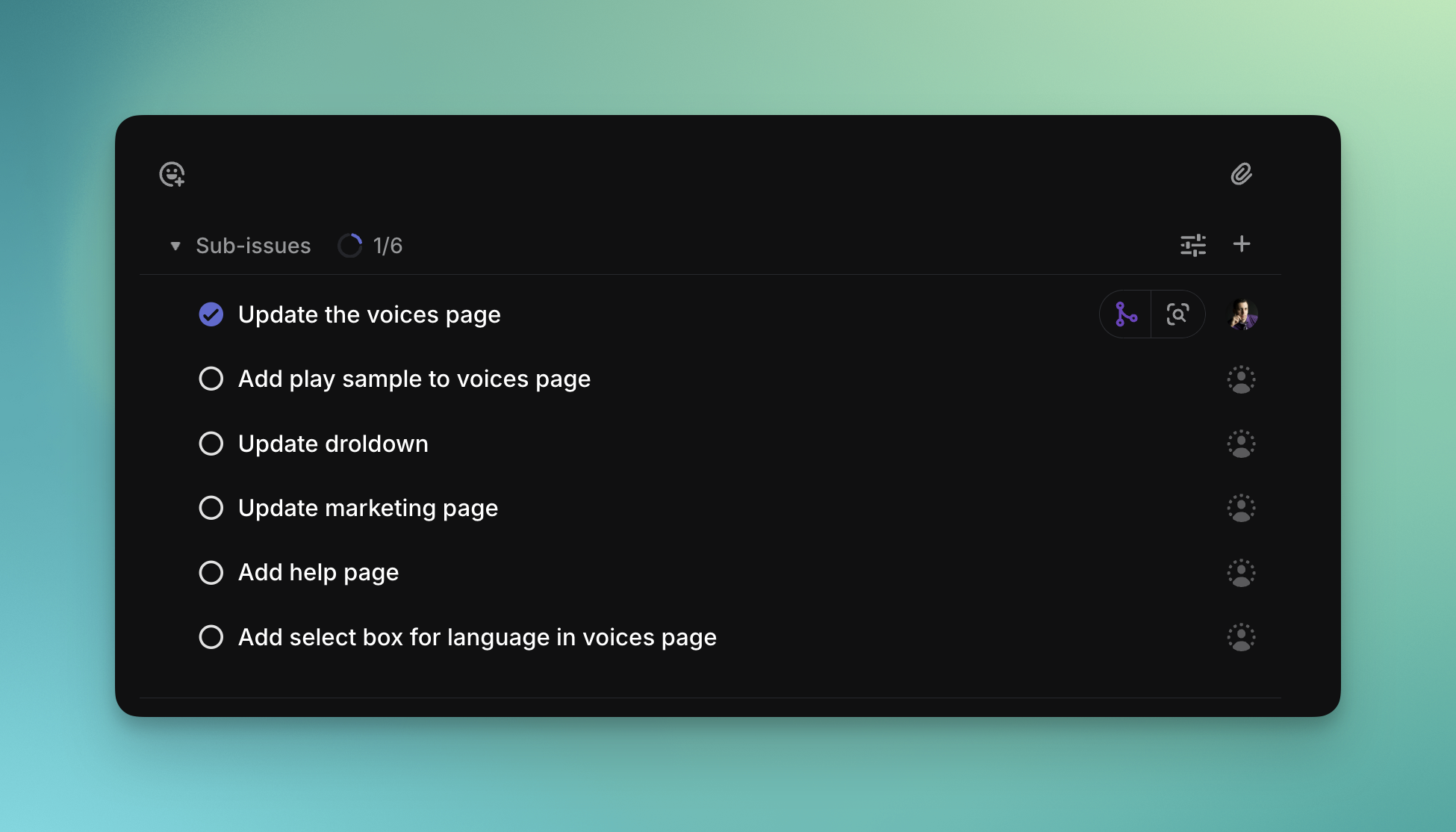
Task: Open the 'Add help page' sub-issue
Action: [318, 572]
